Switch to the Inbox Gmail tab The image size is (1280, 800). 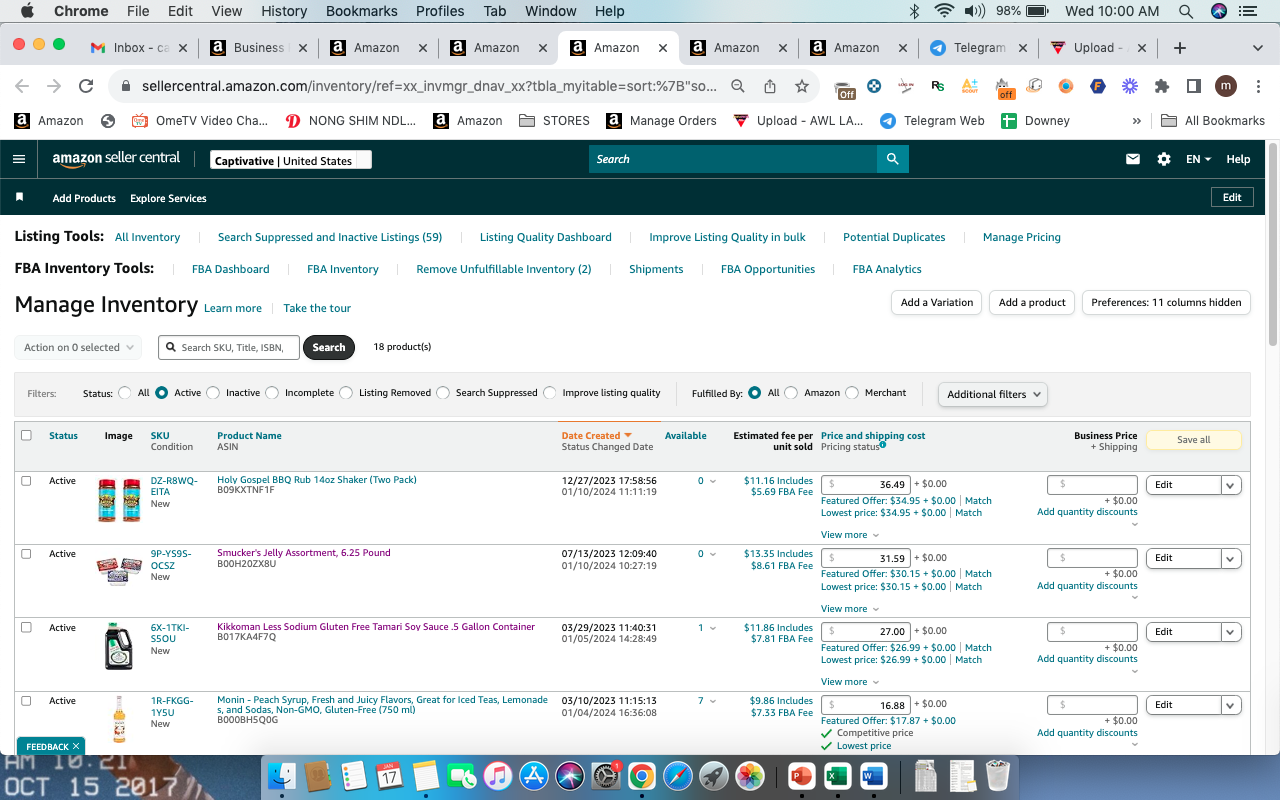click(138, 48)
